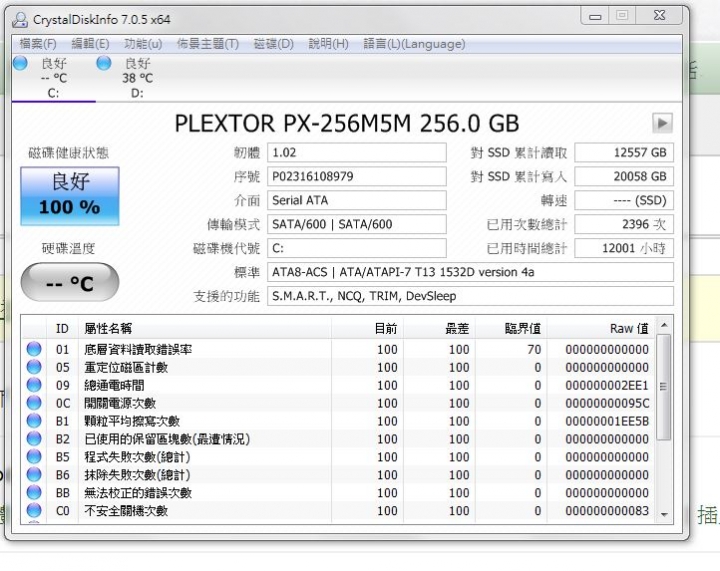This screenshot has width=720, height=571.
Task: Select the 已使用的保留區塊數(最遭情況) row
Action: (x=339, y=438)
